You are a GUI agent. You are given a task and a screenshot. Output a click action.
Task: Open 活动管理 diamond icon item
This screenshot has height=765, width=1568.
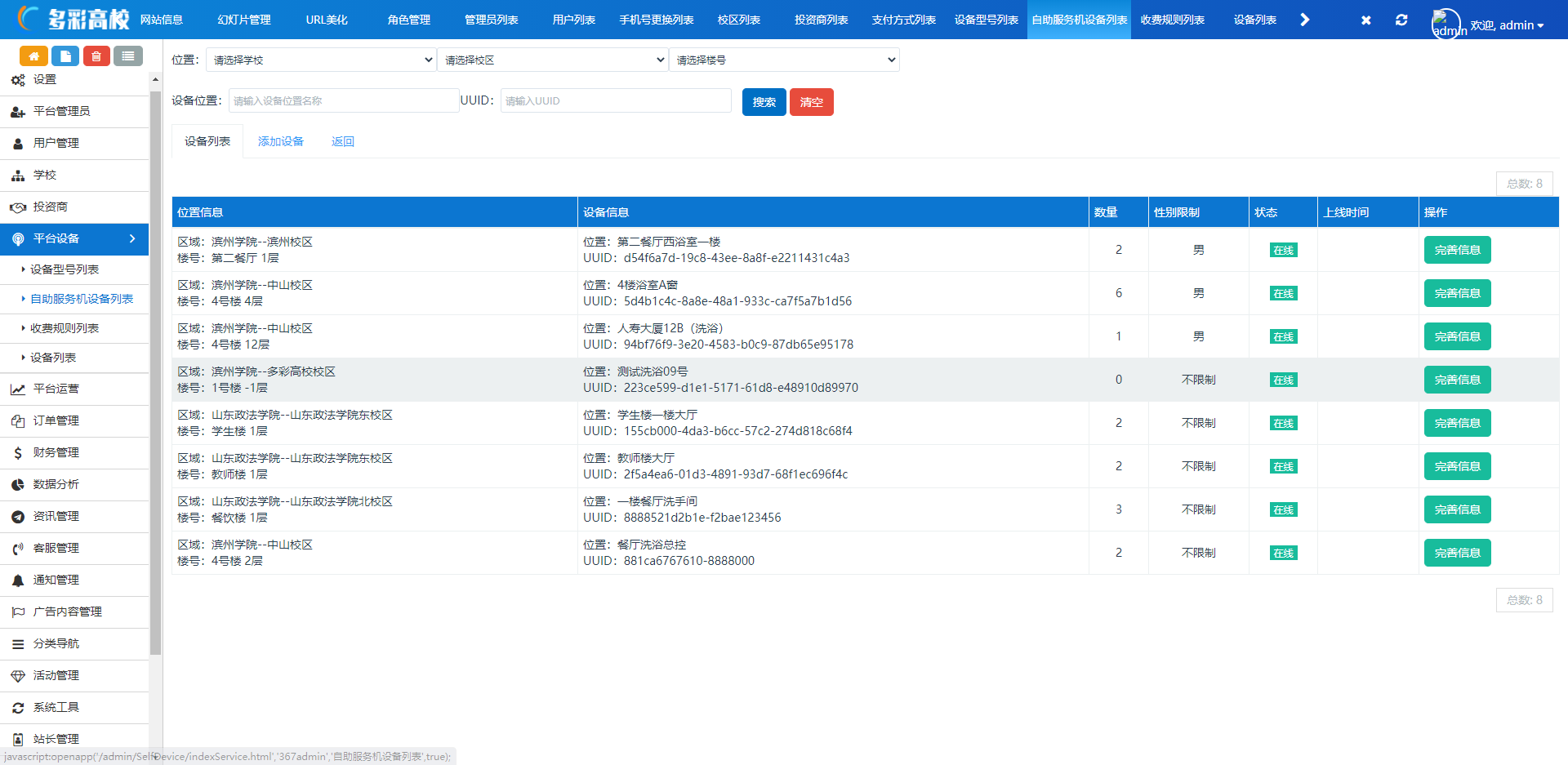point(18,676)
